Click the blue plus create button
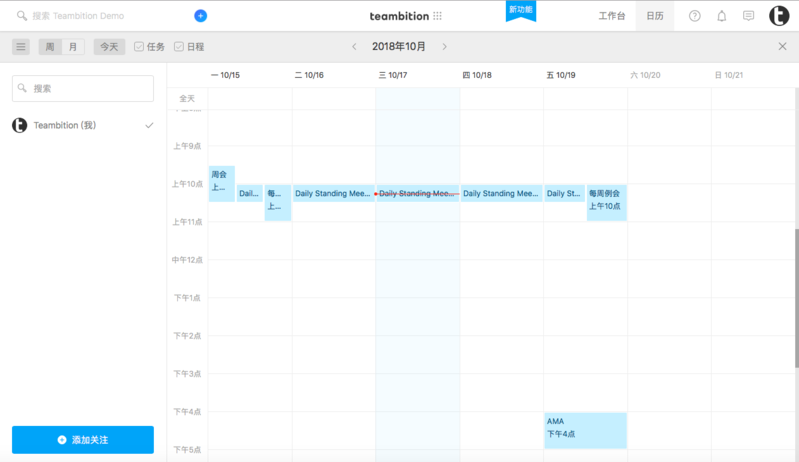This screenshot has height=462, width=799. (201, 16)
